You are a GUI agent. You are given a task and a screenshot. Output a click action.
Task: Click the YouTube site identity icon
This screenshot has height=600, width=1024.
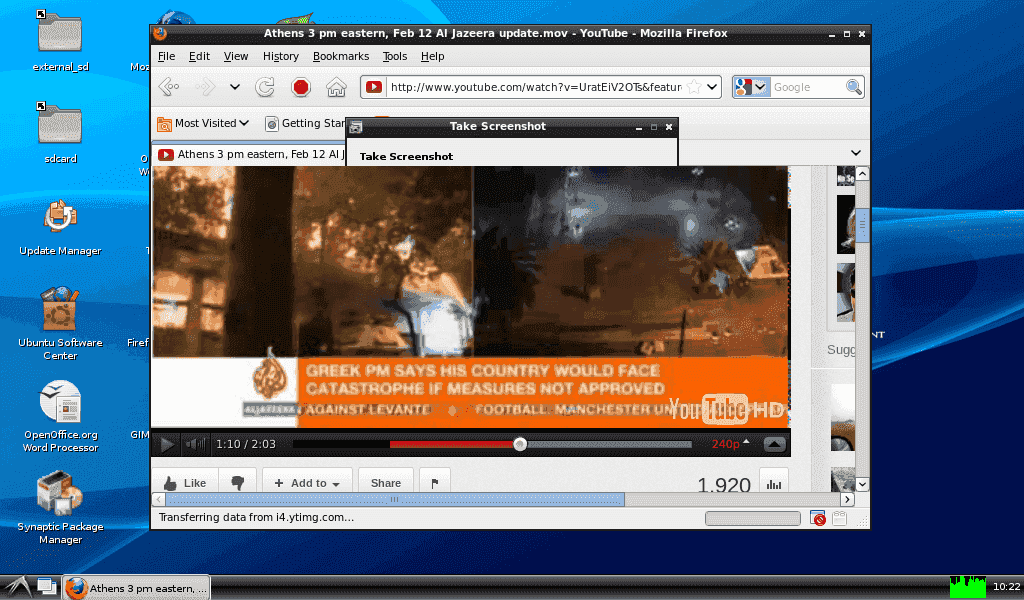(x=374, y=87)
